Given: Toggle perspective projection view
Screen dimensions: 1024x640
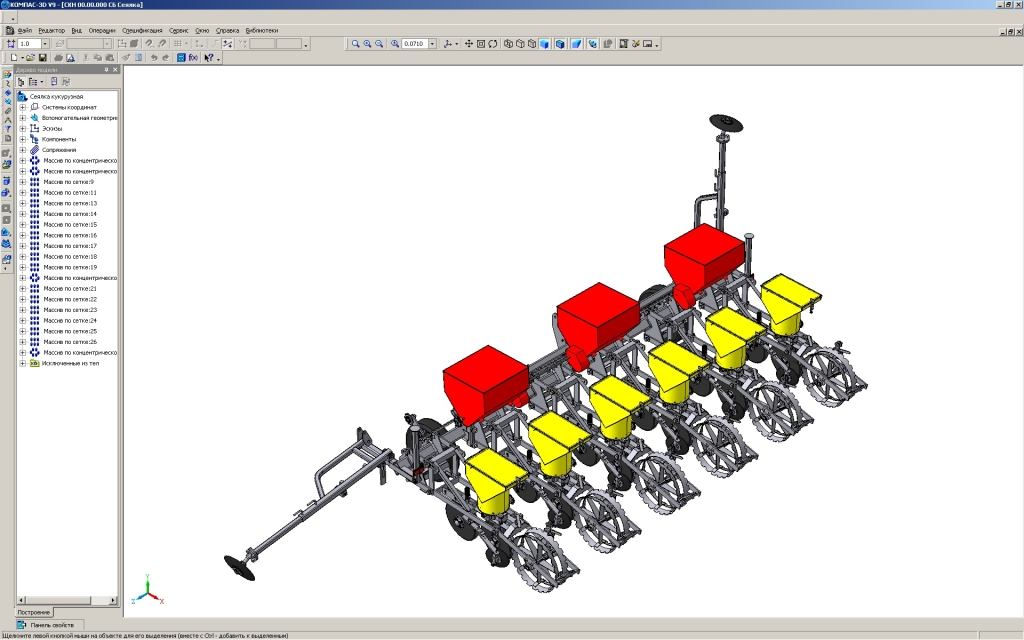Looking at the screenshot, I should coord(577,44).
